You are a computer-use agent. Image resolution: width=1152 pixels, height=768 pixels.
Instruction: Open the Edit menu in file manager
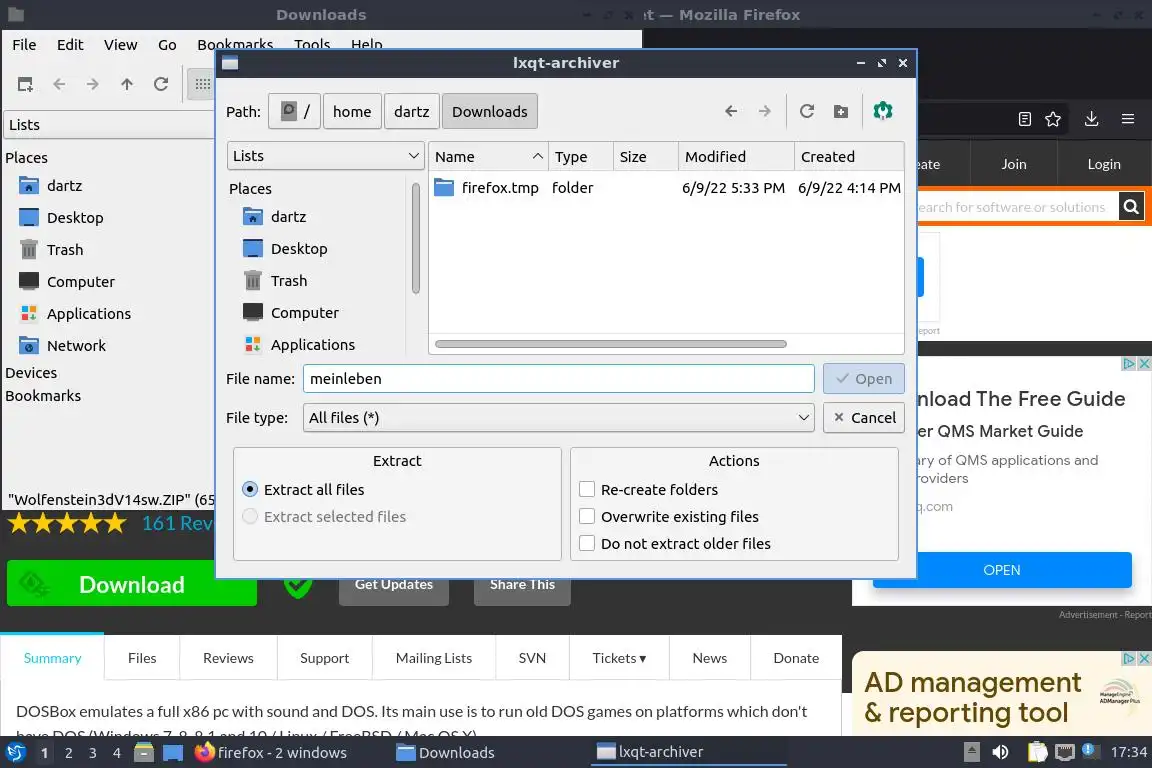(x=70, y=45)
